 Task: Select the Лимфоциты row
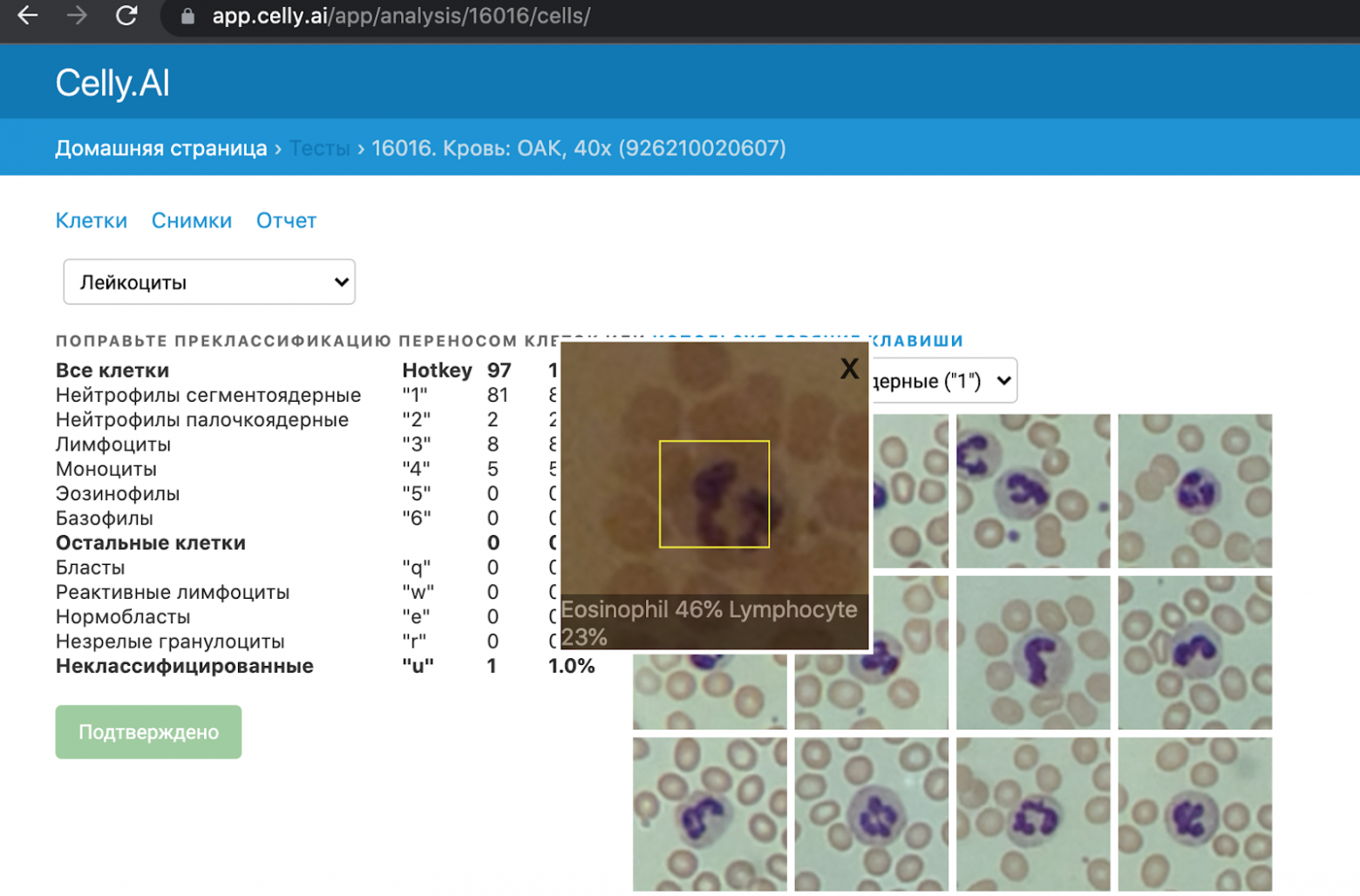(x=113, y=445)
